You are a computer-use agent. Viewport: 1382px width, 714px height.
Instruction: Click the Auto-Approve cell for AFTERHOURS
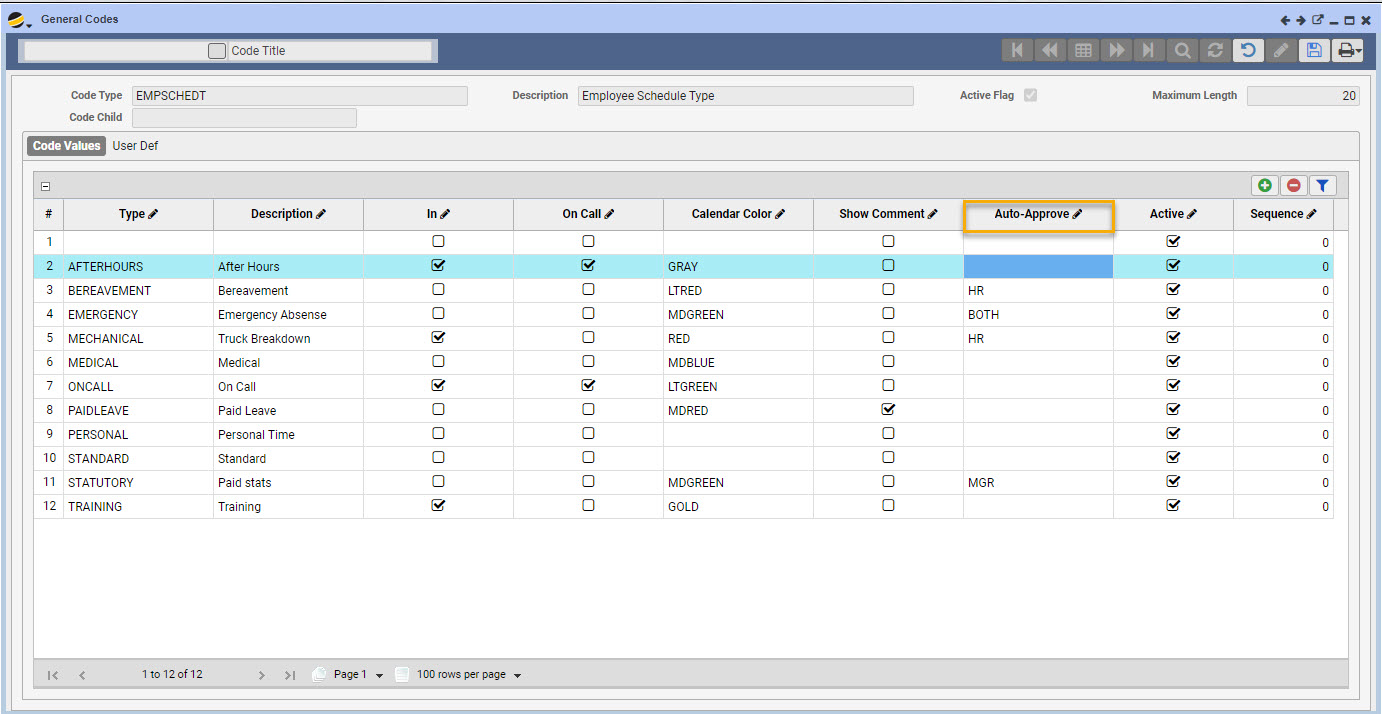[x=1037, y=267]
